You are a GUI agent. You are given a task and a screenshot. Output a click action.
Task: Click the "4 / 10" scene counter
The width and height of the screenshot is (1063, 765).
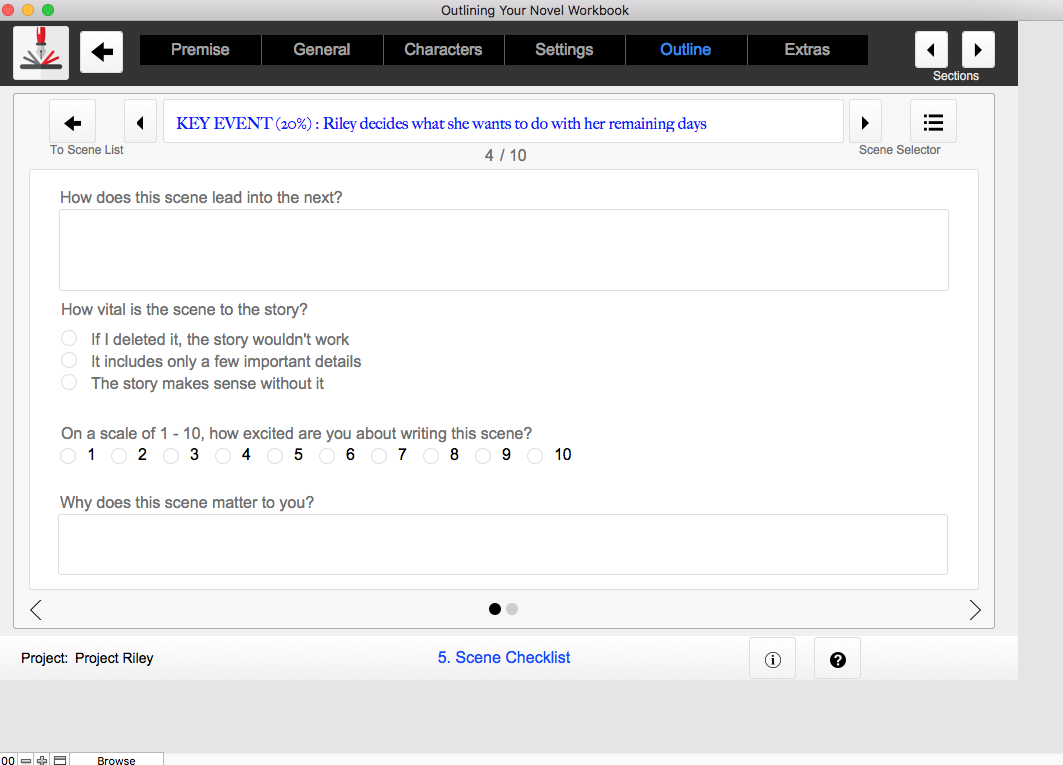click(506, 155)
